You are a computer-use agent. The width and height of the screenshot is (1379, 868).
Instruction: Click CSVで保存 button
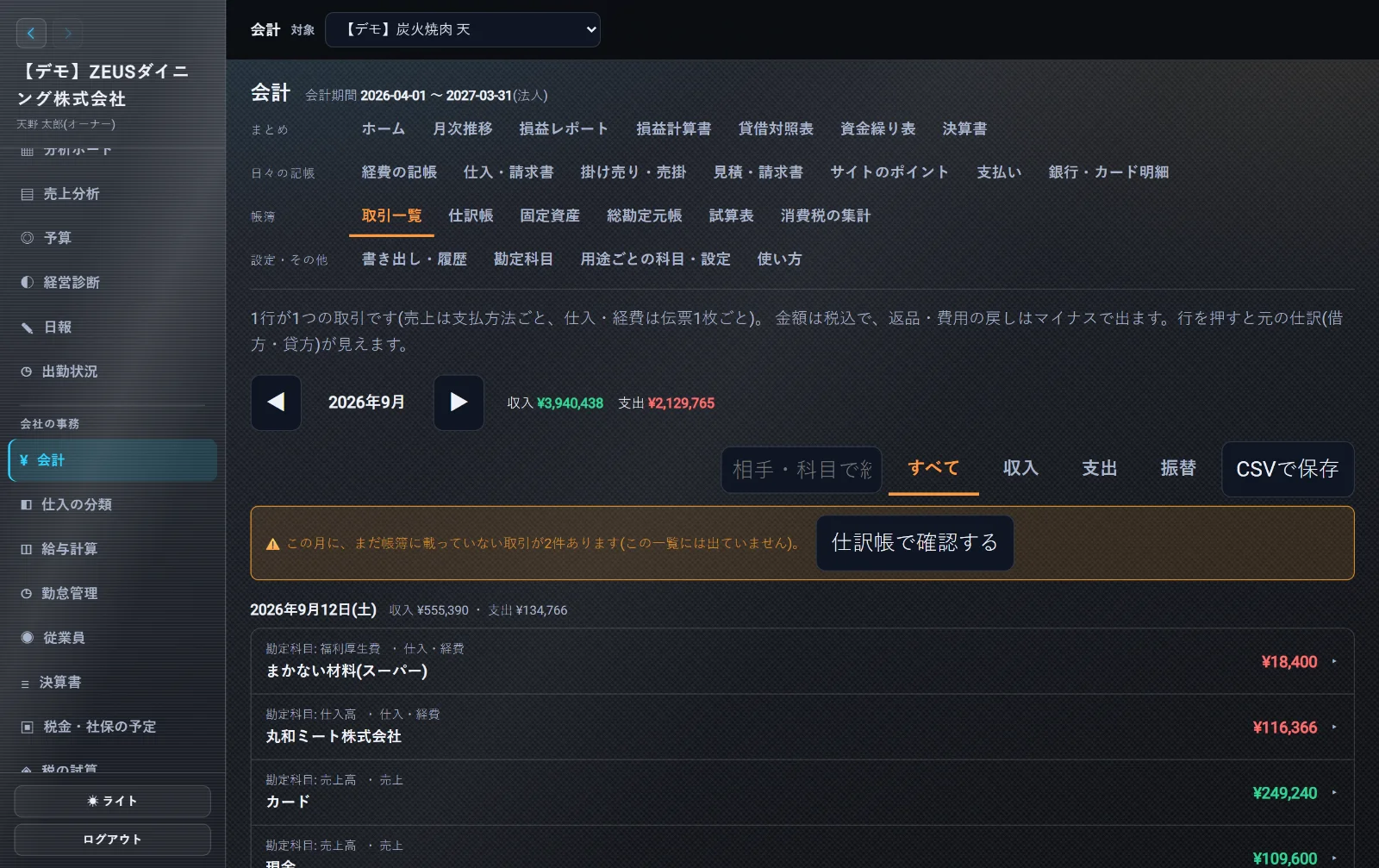[x=1288, y=469]
